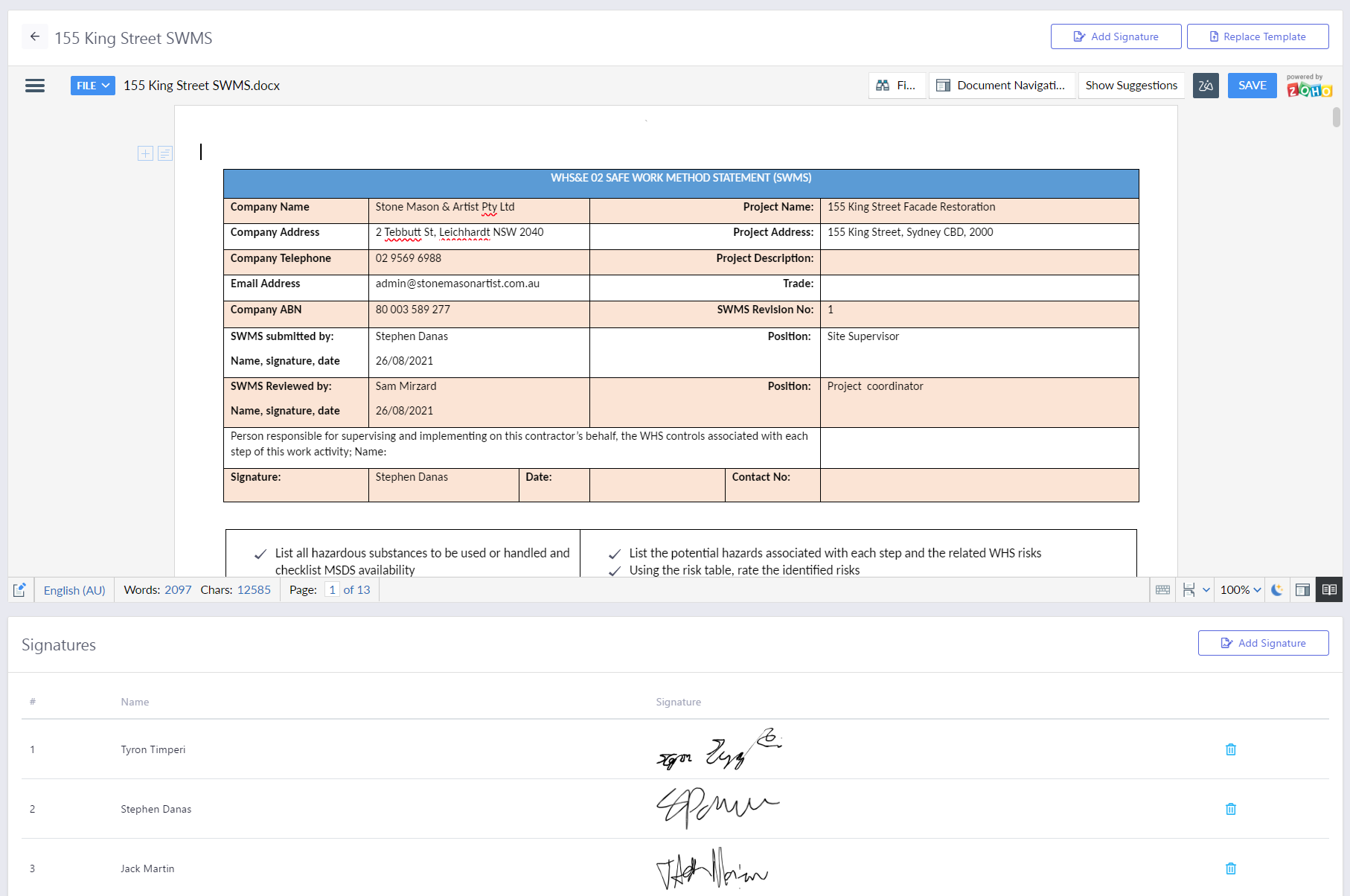Click Add Signature in Signatures panel
The height and width of the screenshot is (896, 1350).
[x=1264, y=643]
